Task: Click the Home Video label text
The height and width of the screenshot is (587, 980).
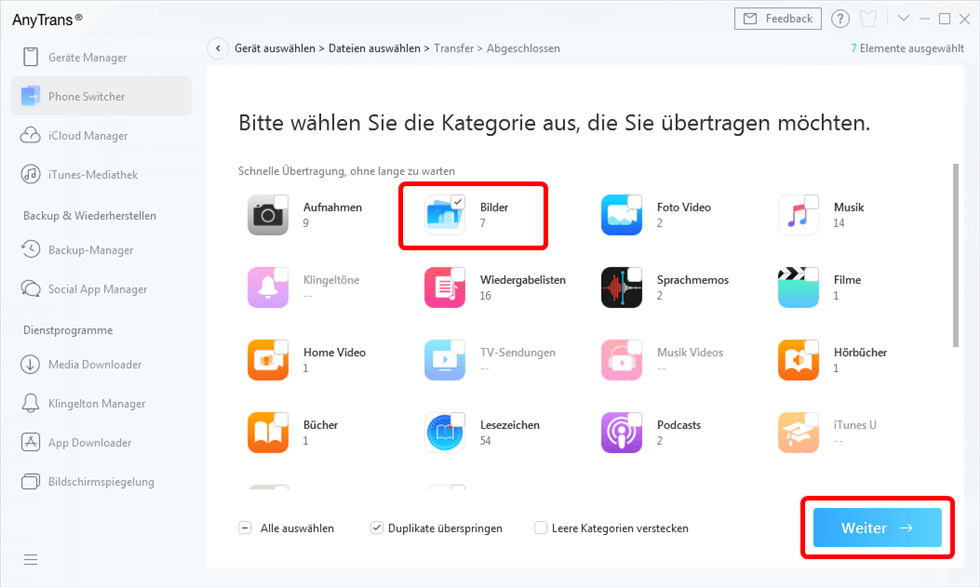Action: (334, 353)
